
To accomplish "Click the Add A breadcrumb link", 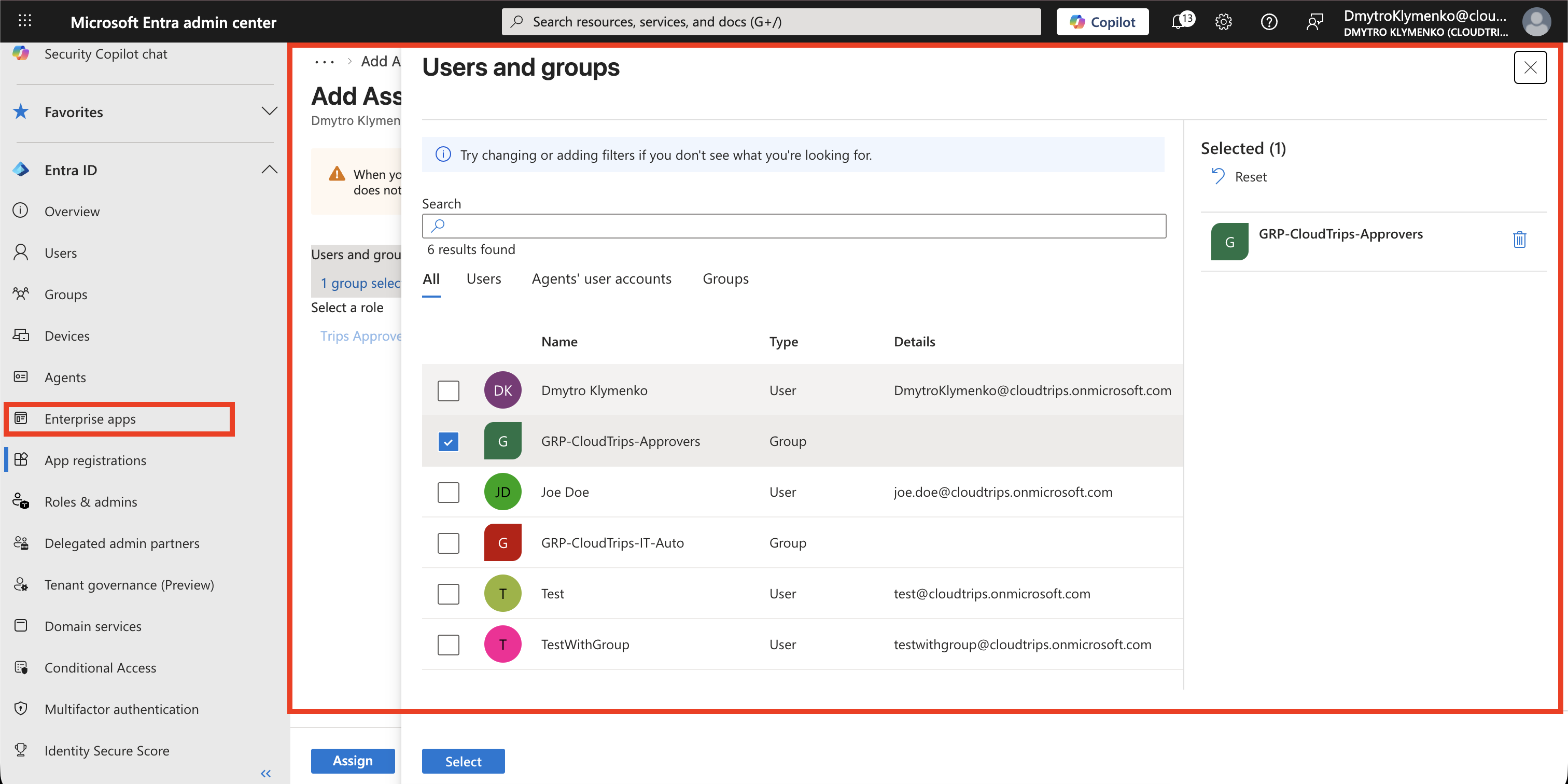I will (381, 62).
